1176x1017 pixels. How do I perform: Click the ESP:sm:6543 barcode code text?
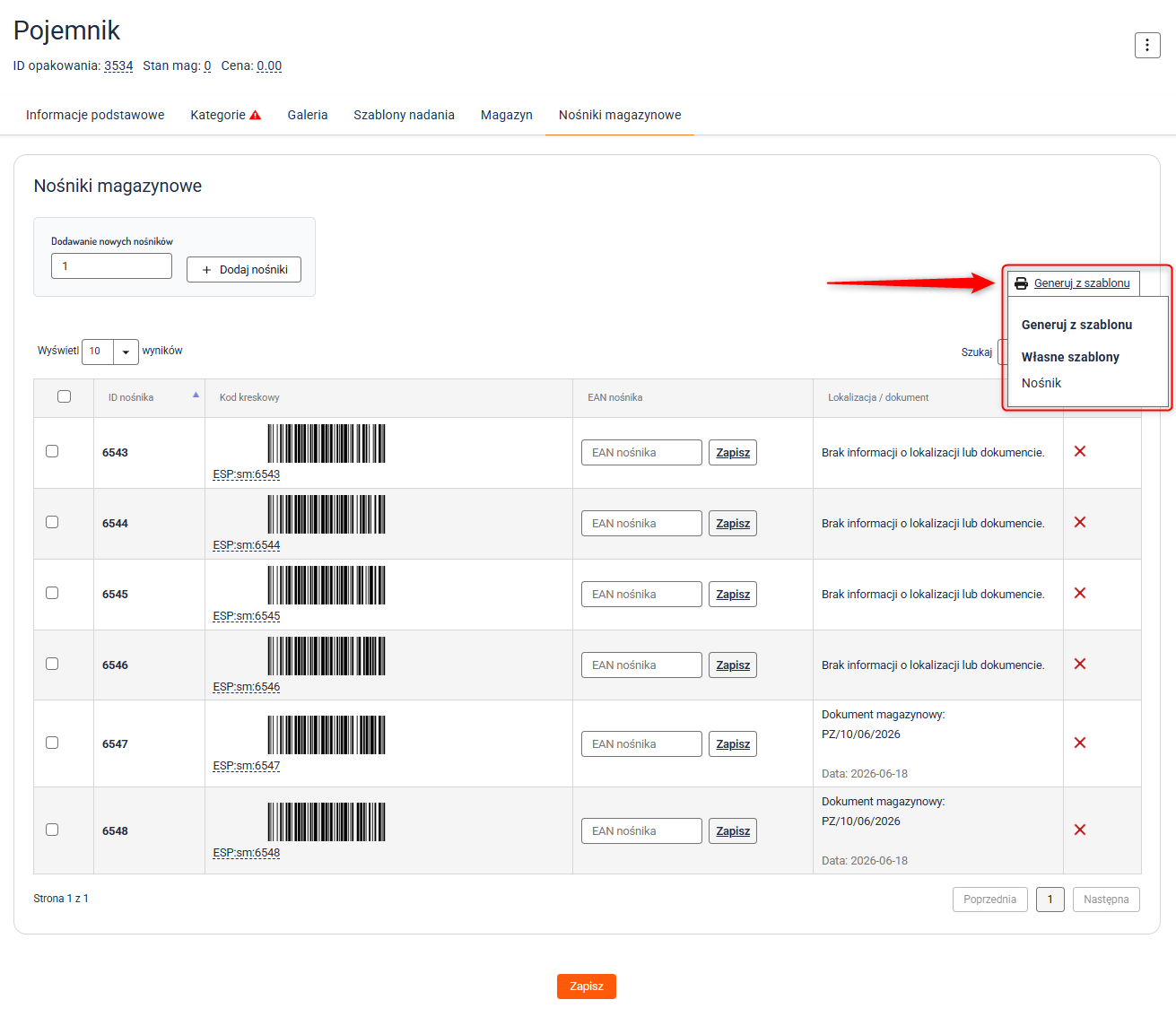click(247, 474)
